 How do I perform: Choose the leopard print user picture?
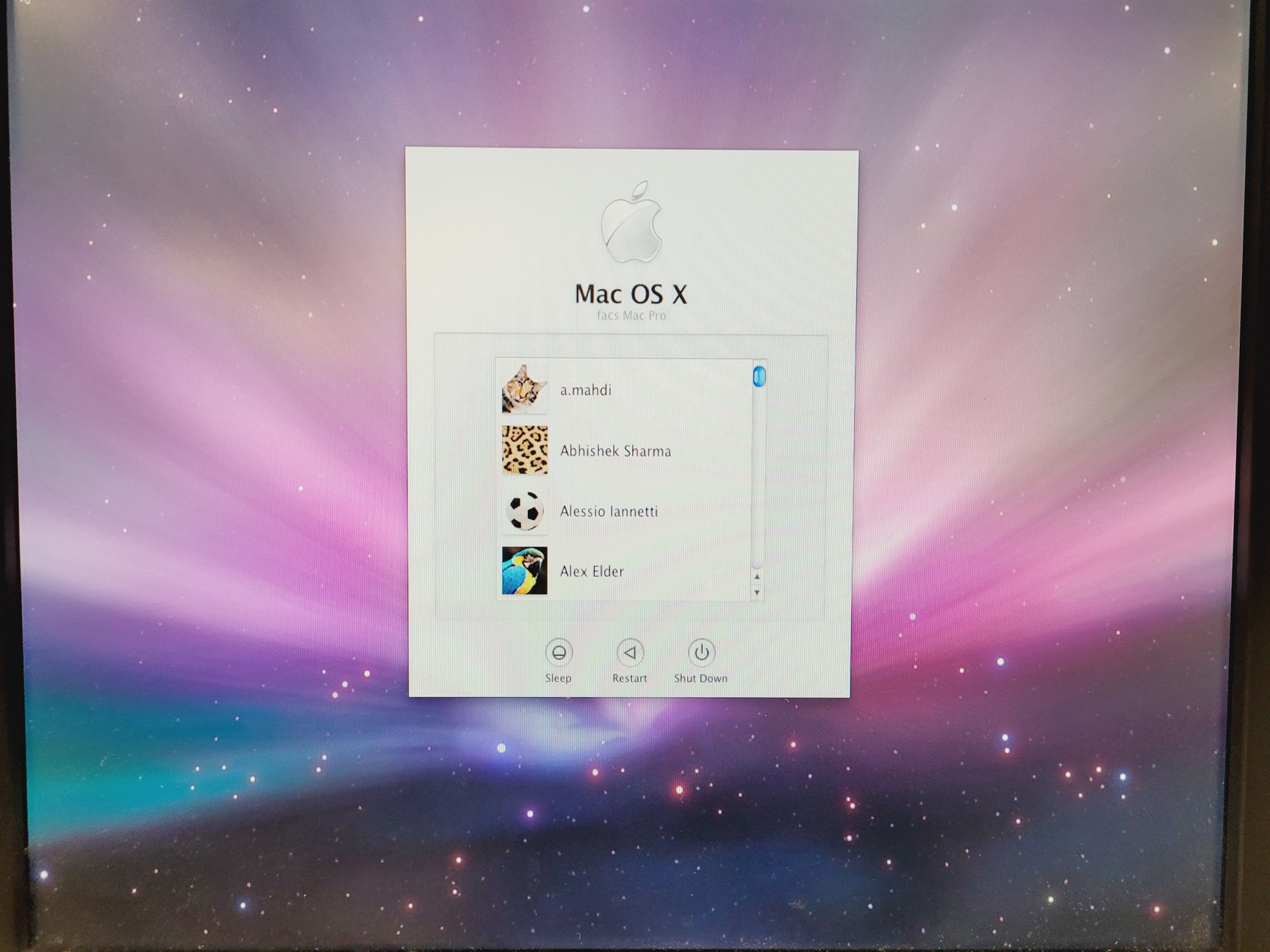(524, 450)
